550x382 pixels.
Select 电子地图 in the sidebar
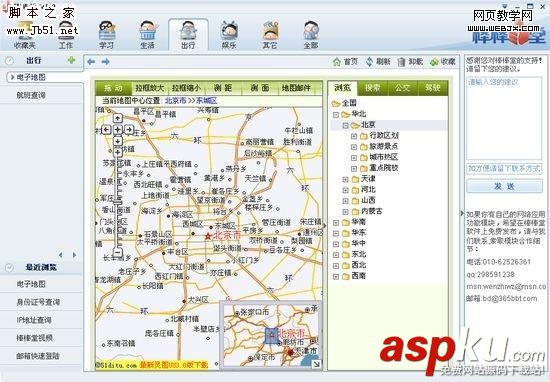coord(45,77)
